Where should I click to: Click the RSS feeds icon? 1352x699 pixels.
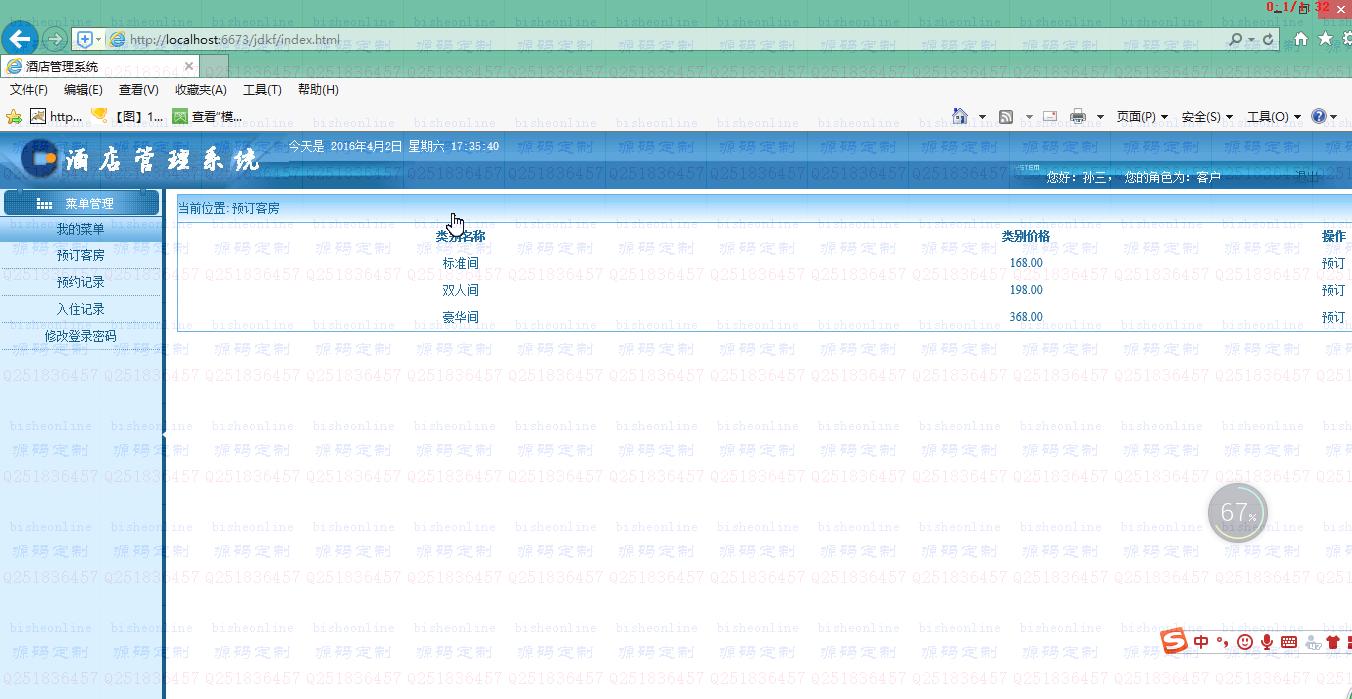tap(1007, 116)
